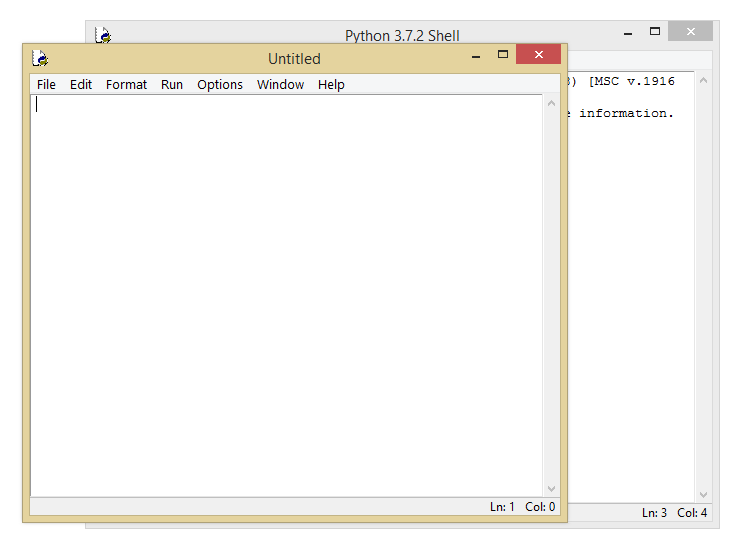
Task: Click 'Ln: 3' in the Shell status bar
Action: [654, 513]
